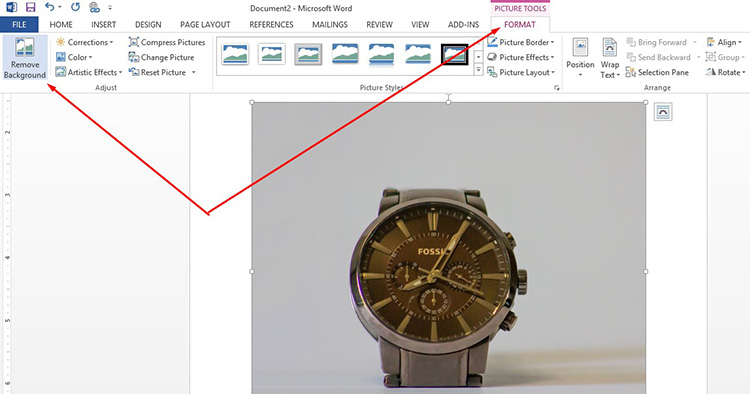Click the Save icon in quick access toolbar
The image size is (750, 394).
tap(31, 7)
